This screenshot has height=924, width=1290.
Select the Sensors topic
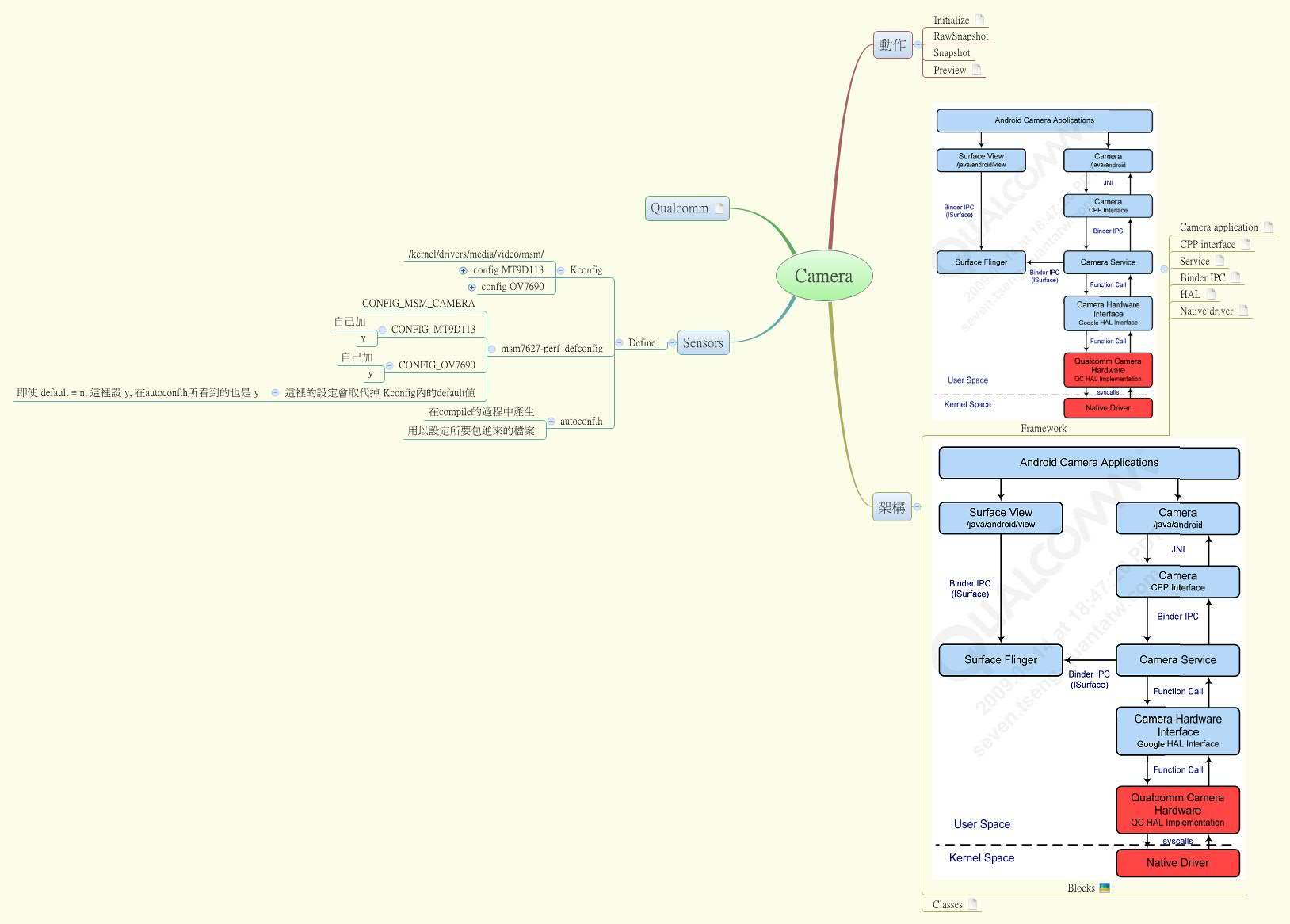click(703, 343)
